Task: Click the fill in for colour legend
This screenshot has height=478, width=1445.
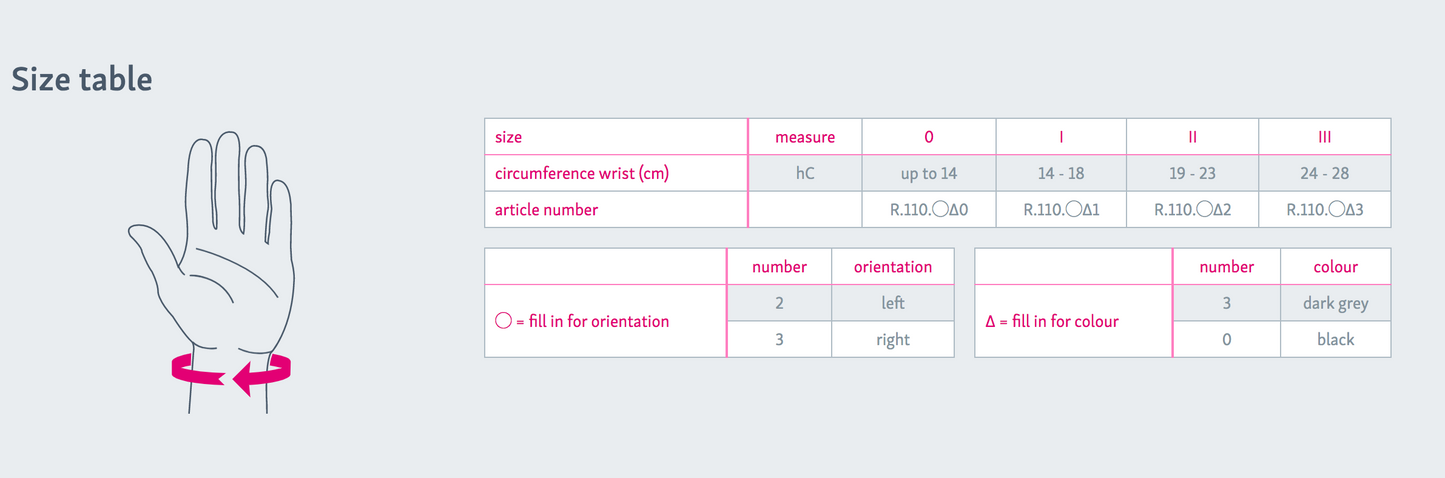Action: 1052,321
